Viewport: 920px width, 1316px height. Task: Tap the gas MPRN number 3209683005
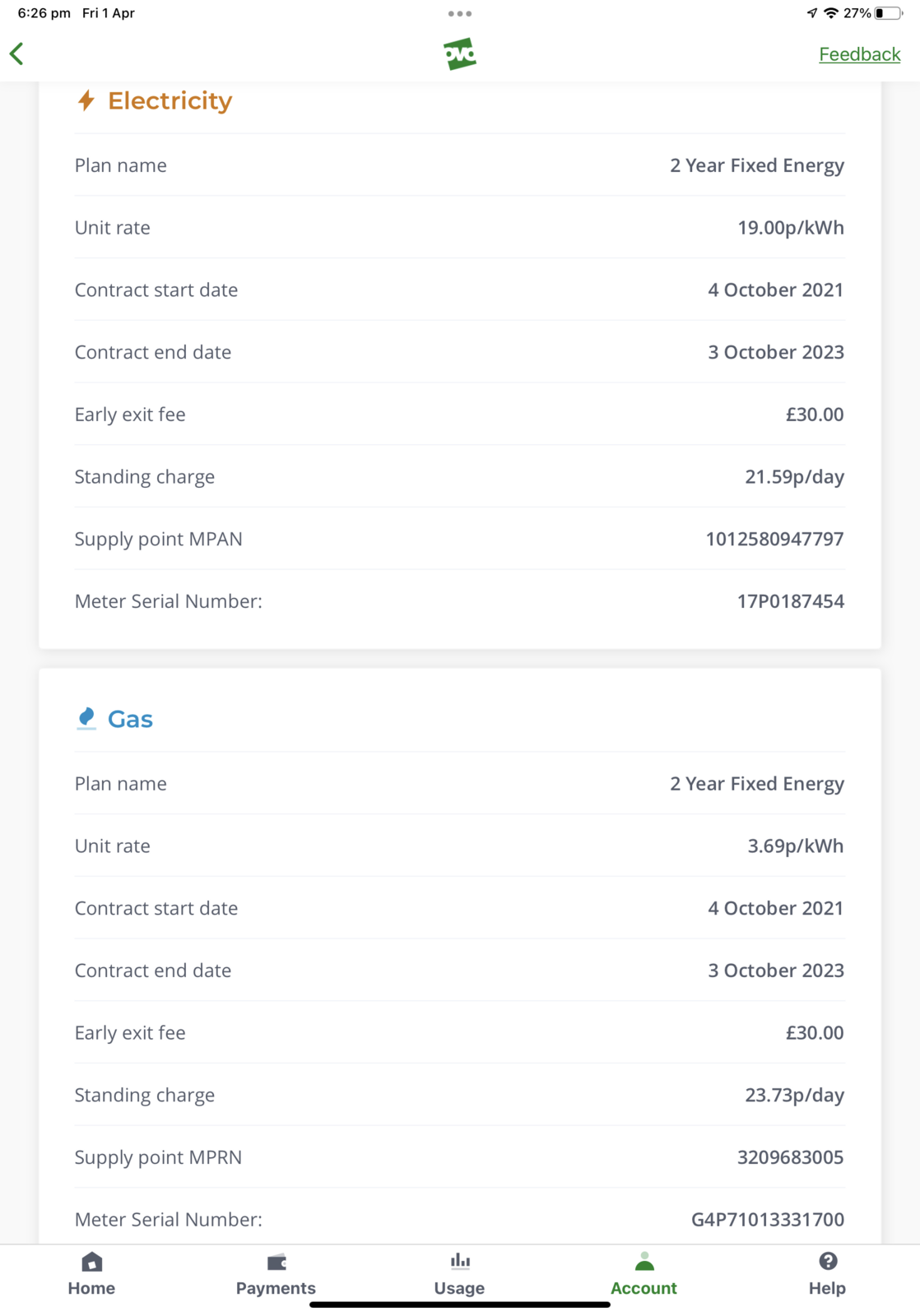790,1157
